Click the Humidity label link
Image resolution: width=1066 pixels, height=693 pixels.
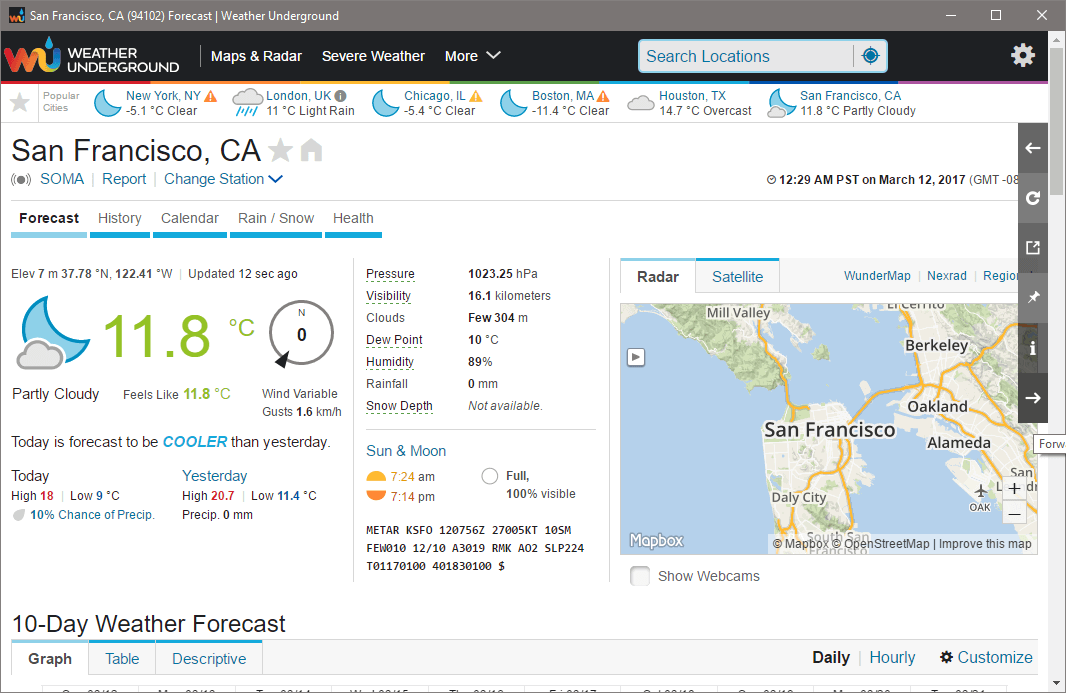[x=390, y=362]
